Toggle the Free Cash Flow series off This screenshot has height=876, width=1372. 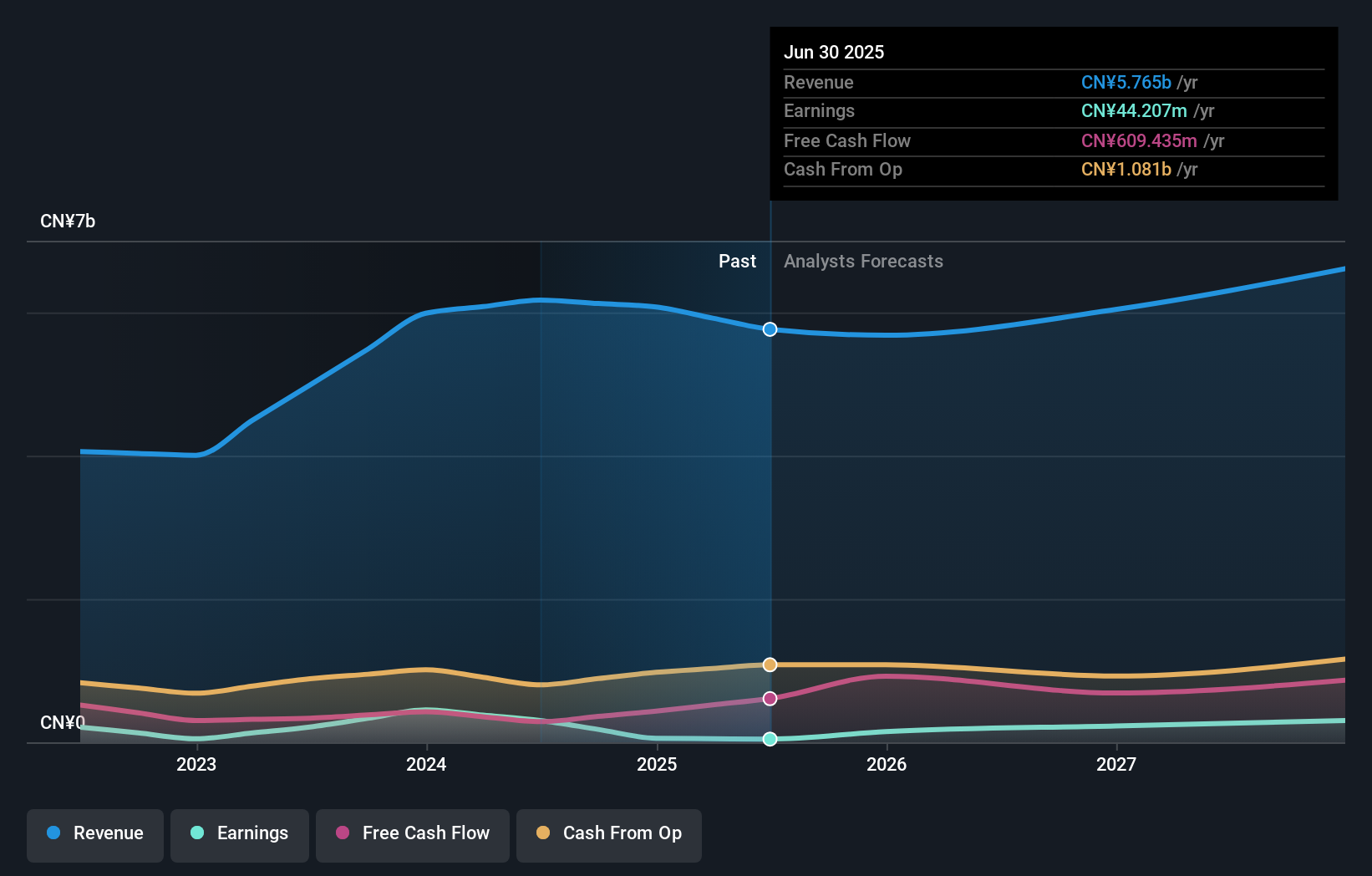412,835
